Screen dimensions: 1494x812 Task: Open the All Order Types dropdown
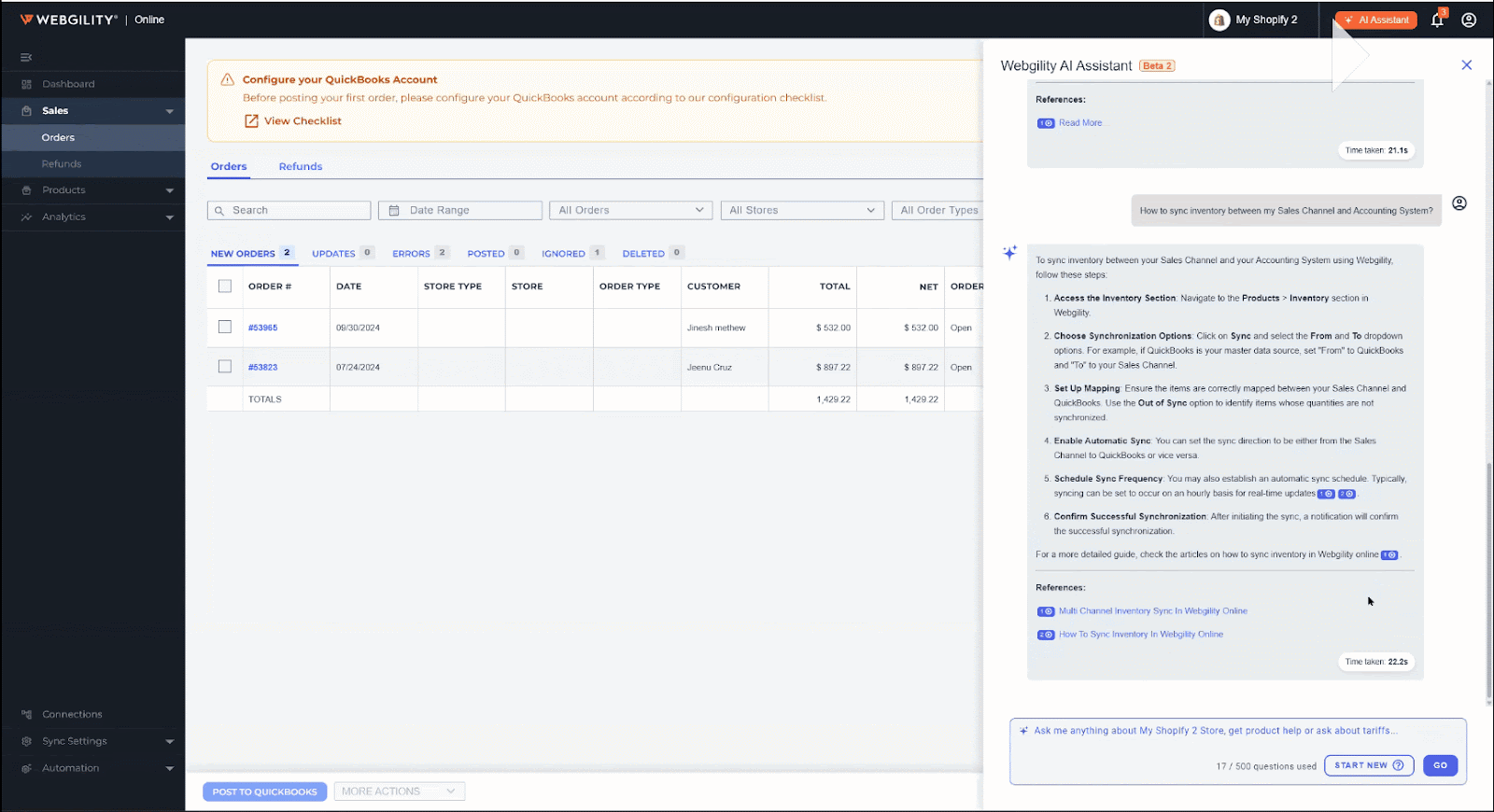[x=937, y=211]
